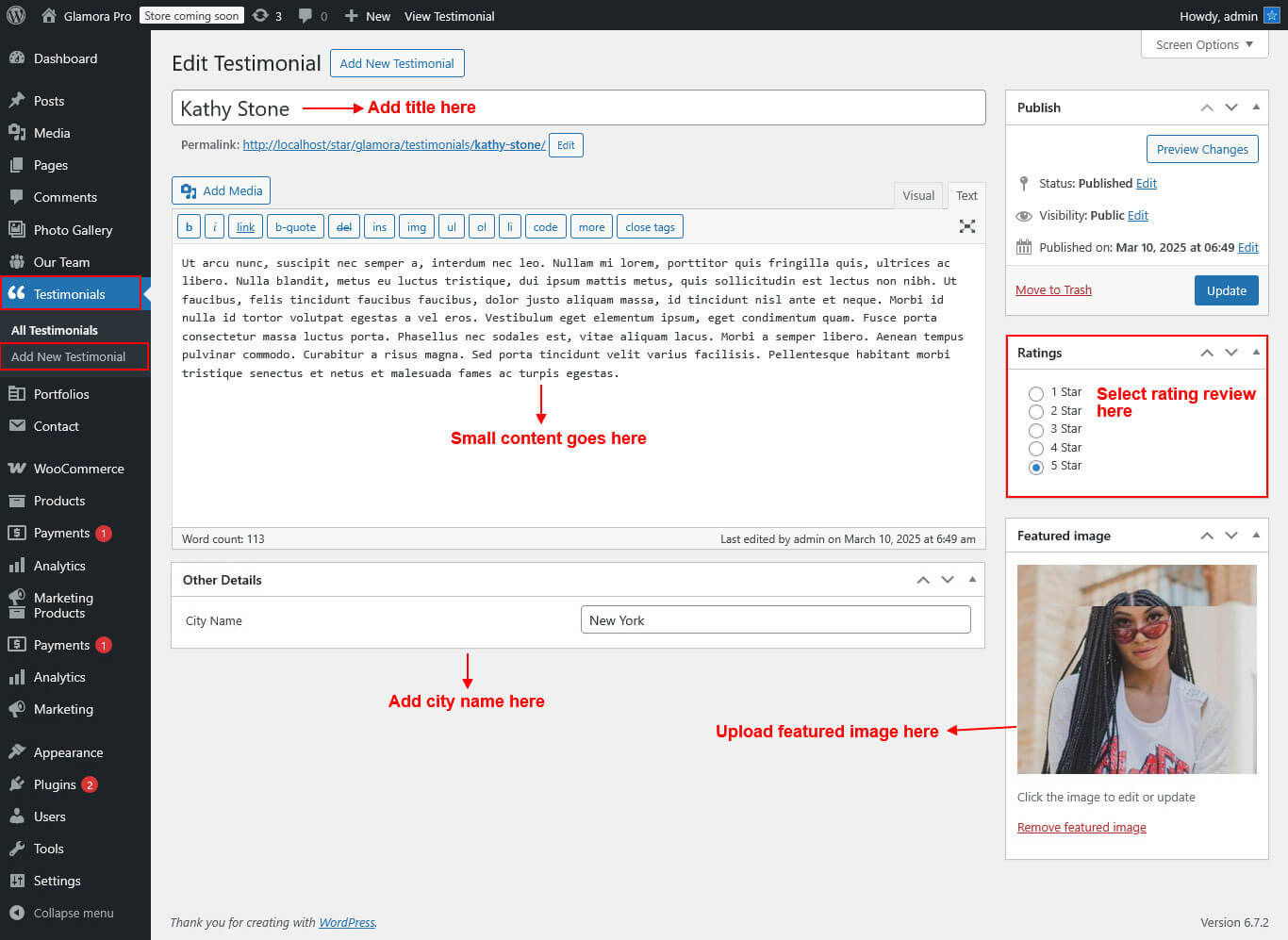Click the featured image thumbnail

pyautogui.click(x=1136, y=668)
